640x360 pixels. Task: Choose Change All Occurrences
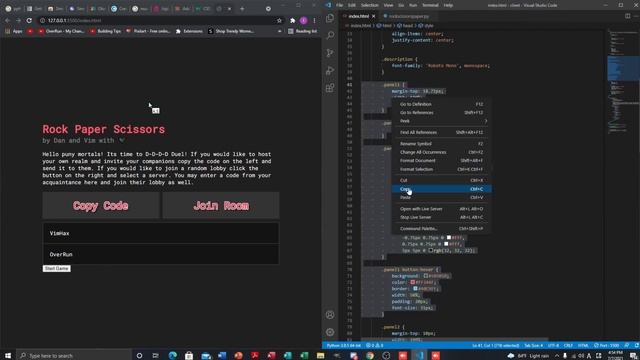pos(441,152)
